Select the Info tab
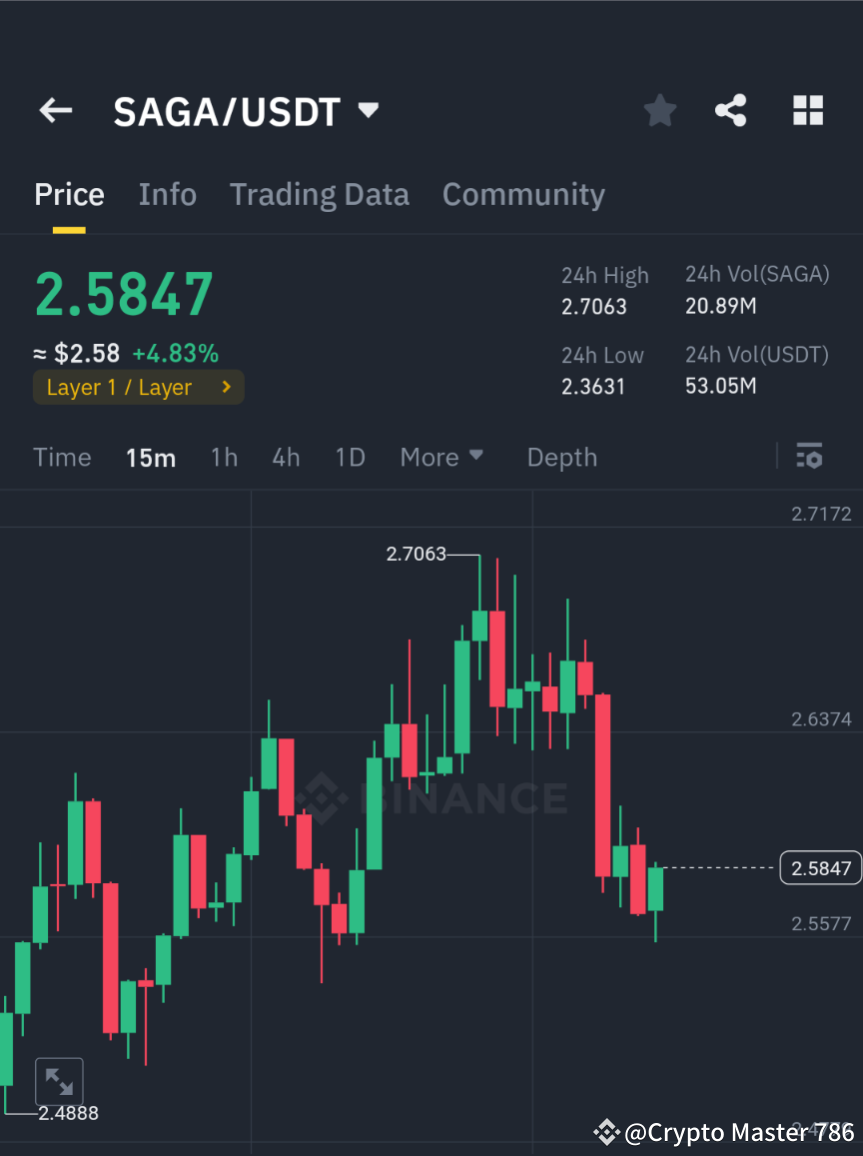 click(x=167, y=194)
